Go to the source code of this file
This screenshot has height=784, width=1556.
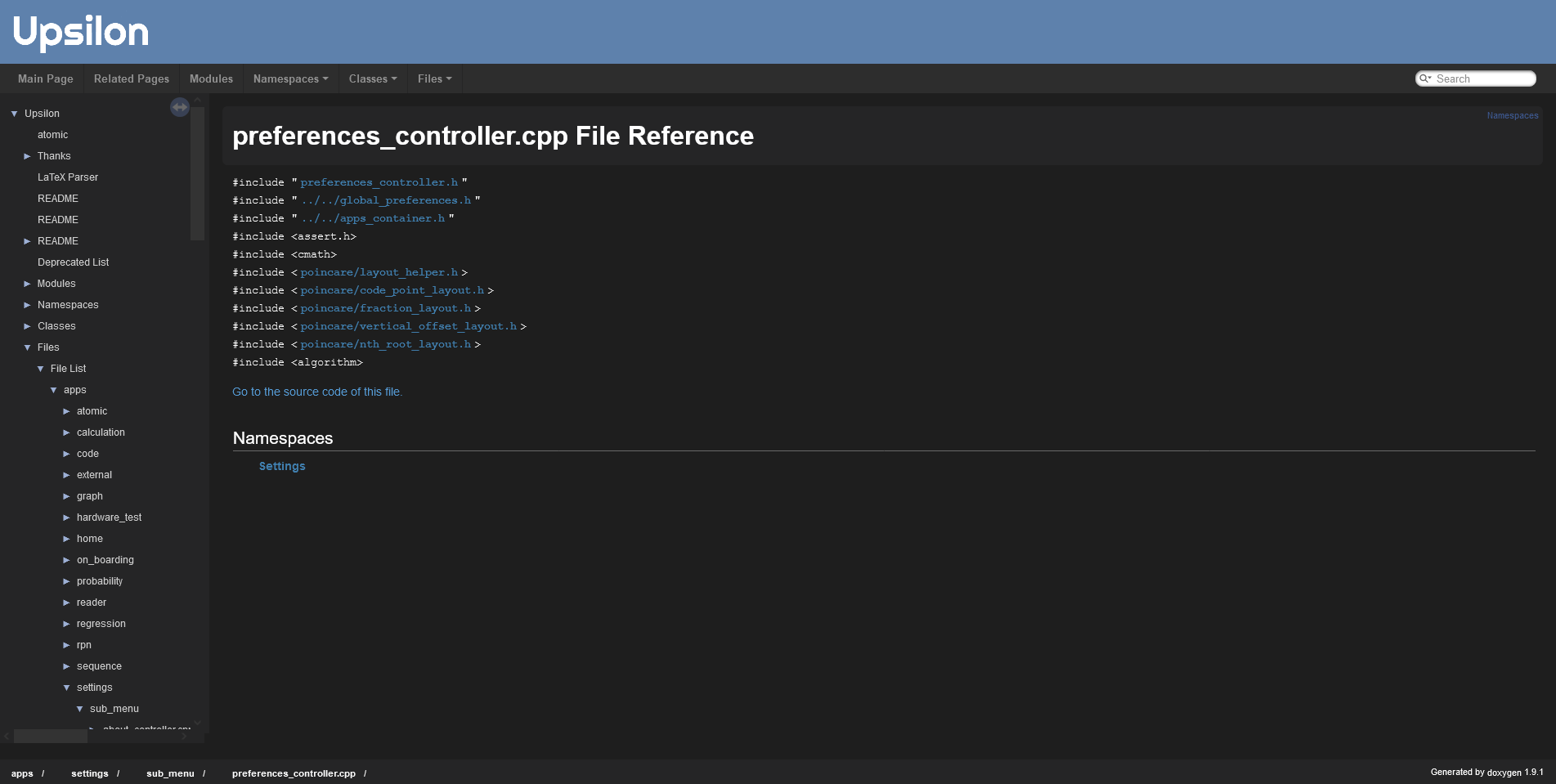click(x=317, y=392)
